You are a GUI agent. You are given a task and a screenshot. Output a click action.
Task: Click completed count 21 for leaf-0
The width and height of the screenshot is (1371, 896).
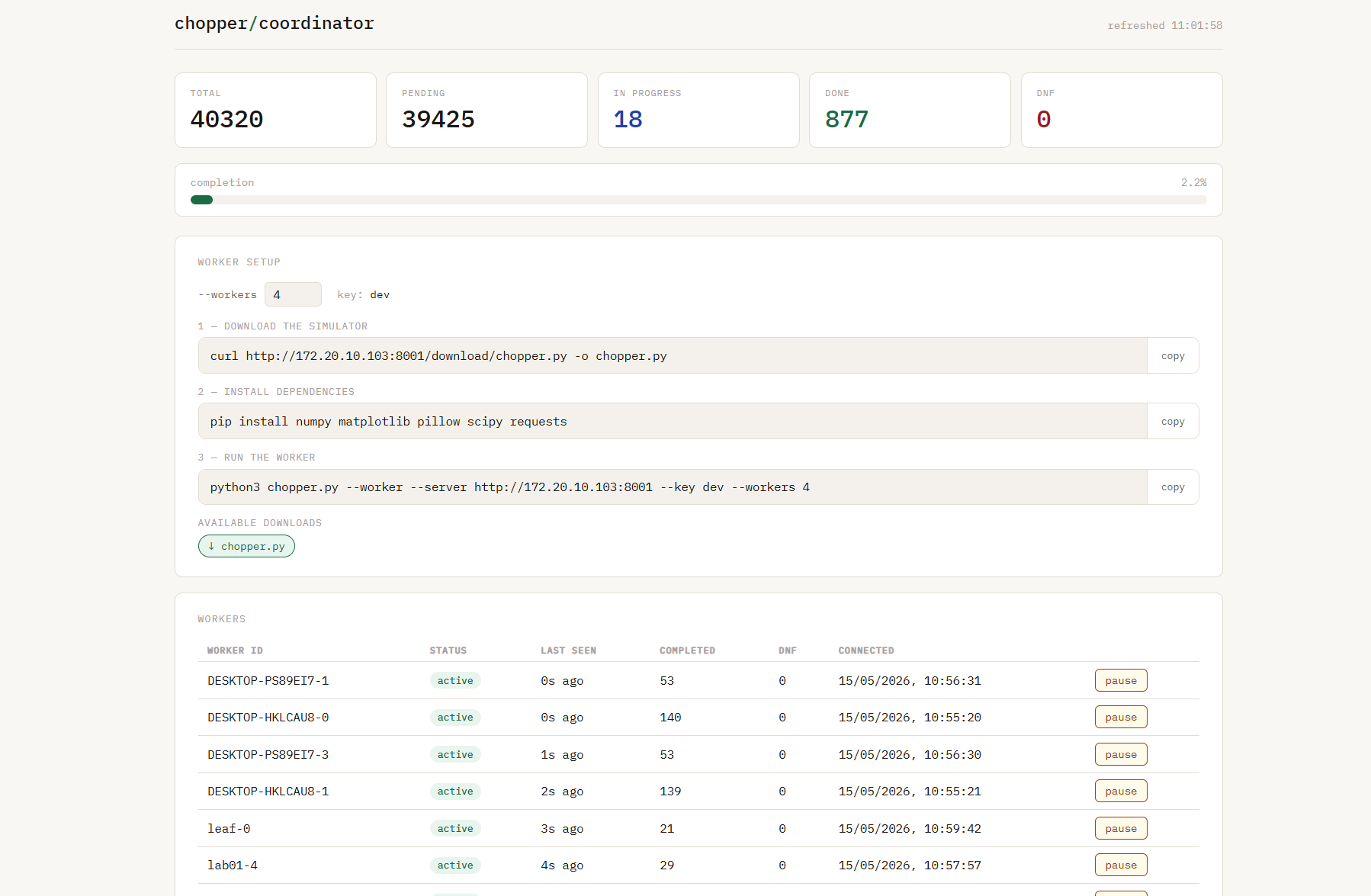(x=667, y=828)
